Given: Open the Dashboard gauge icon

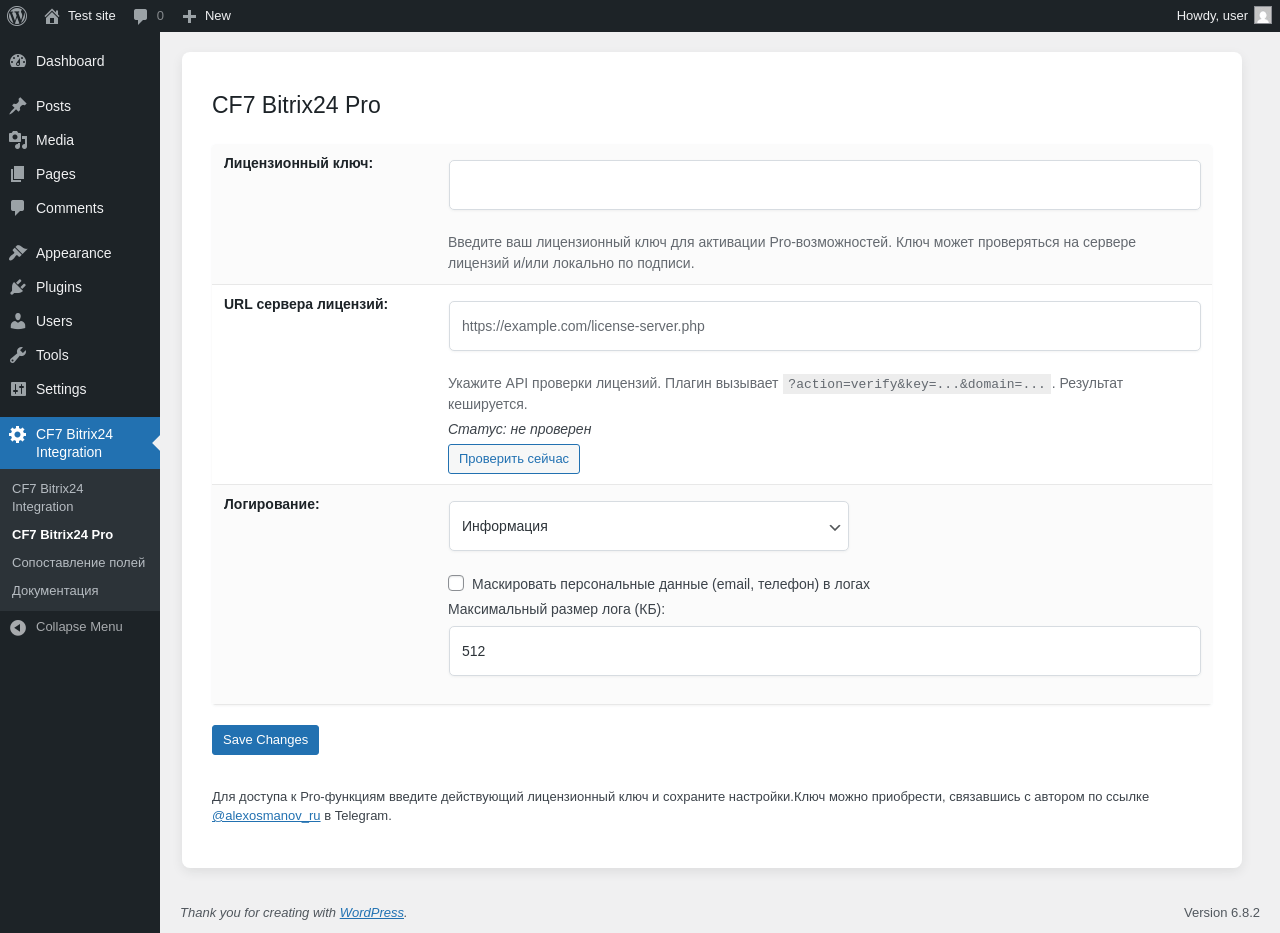Looking at the screenshot, I should [x=18, y=61].
